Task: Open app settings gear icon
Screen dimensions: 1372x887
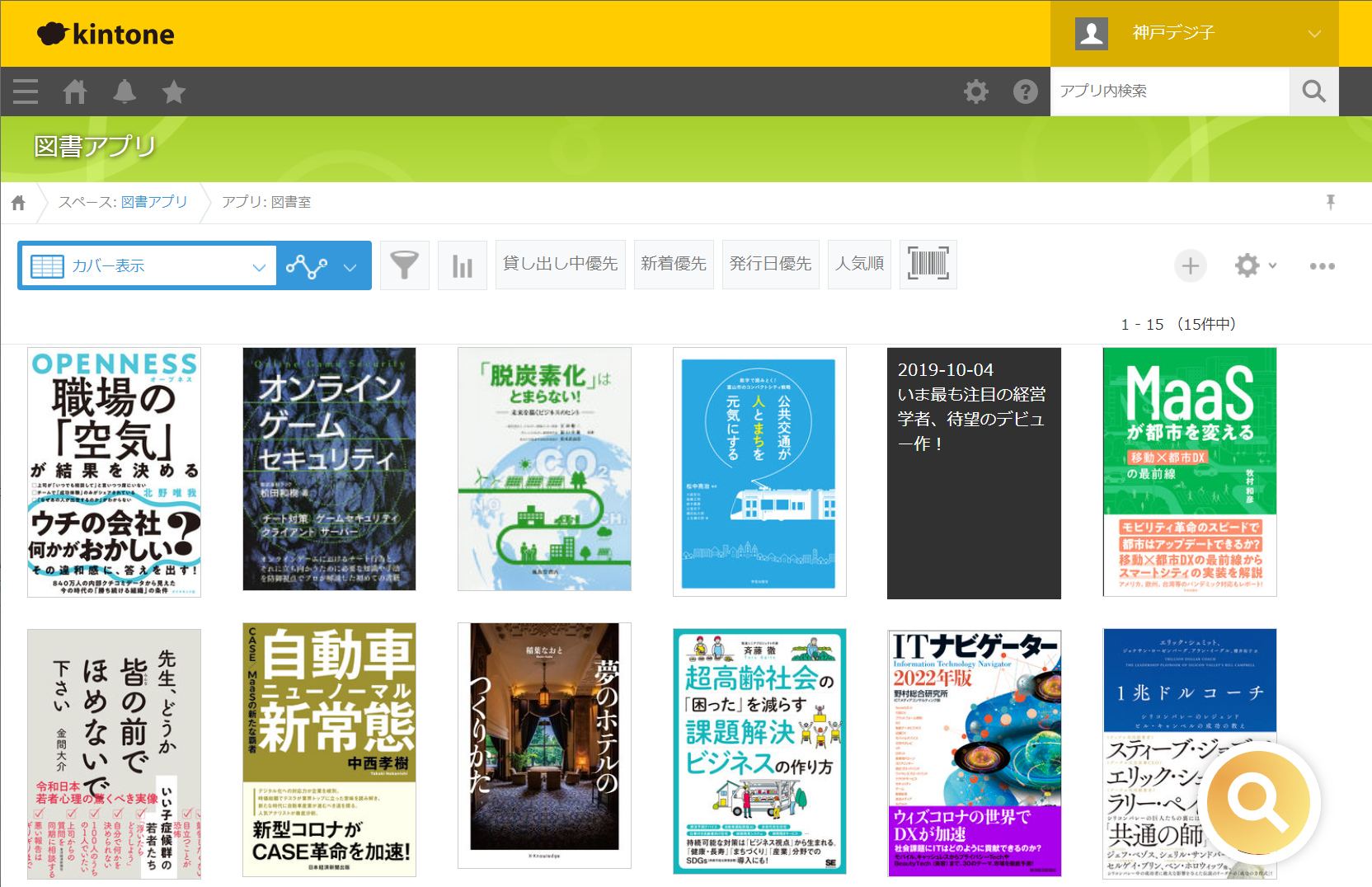Action: (1247, 265)
